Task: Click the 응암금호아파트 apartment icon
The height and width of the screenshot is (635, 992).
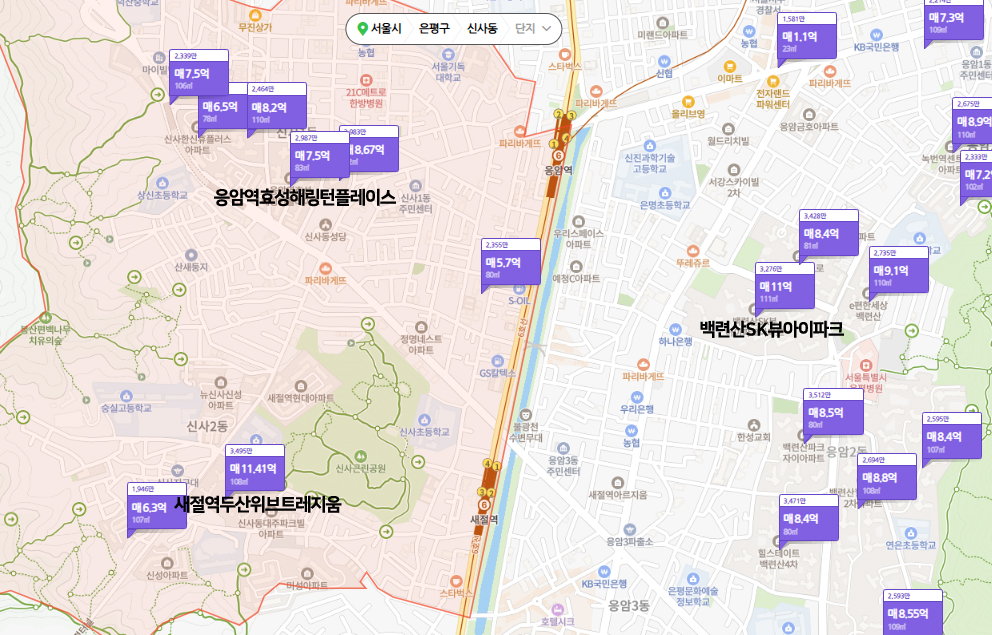Action: [809, 114]
